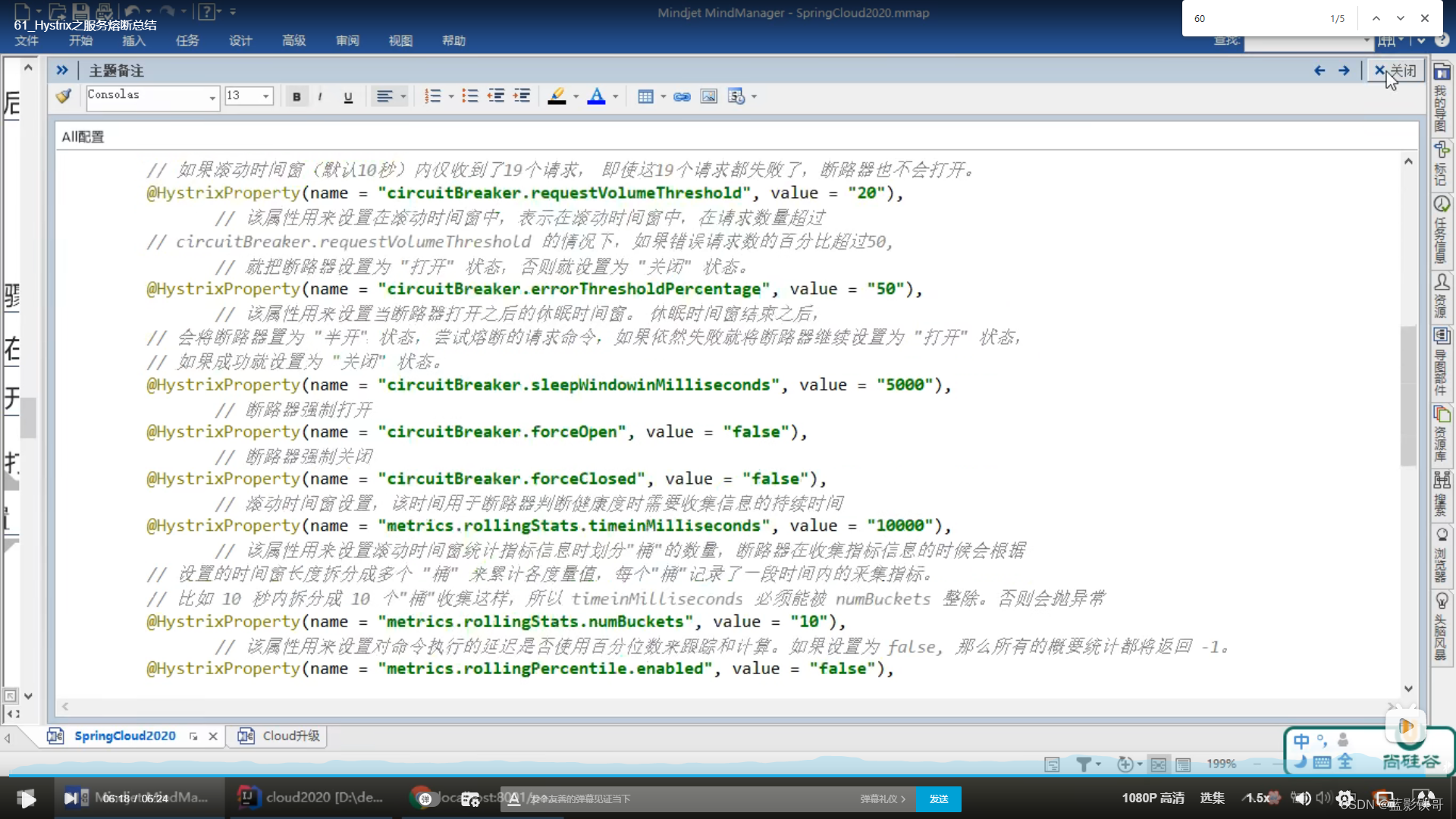The image size is (1456, 819).
Task: Toggle italic formatting
Action: 320,96
